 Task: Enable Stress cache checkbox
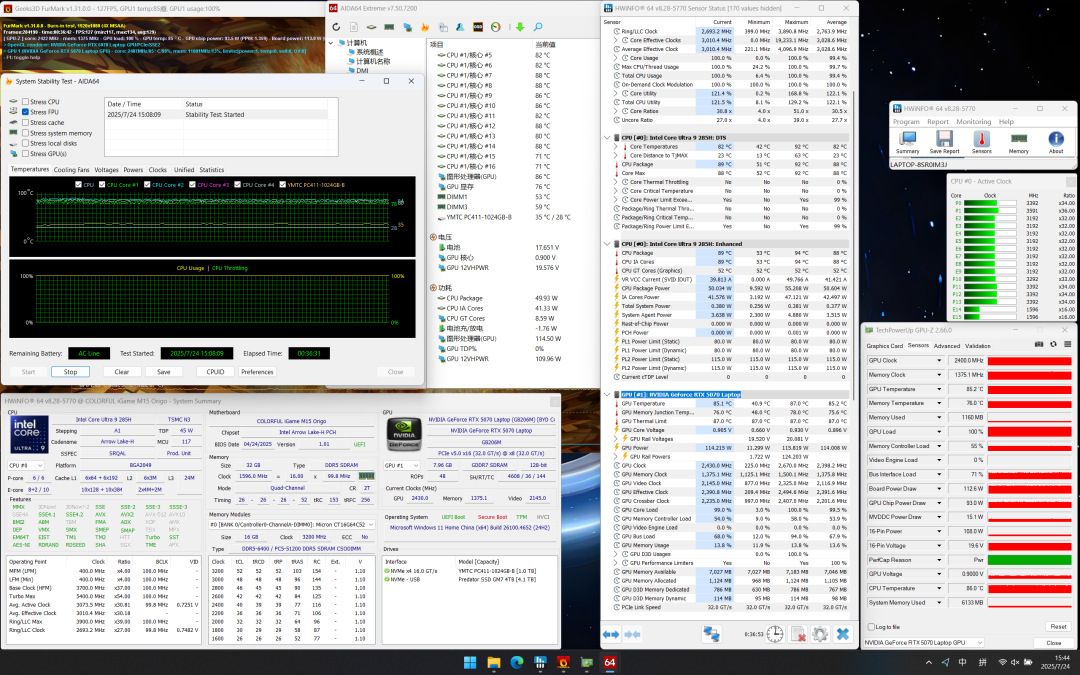click(x=25, y=123)
